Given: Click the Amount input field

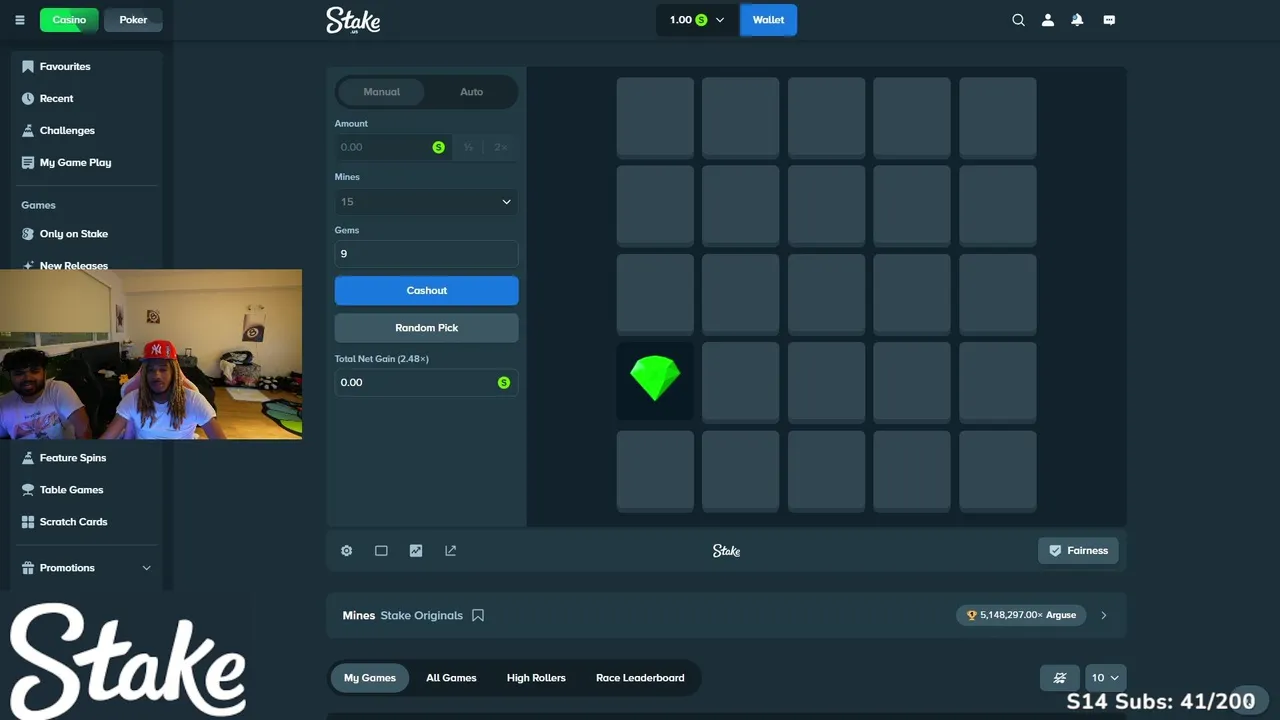Looking at the screenshot, I should coord(393,147).
